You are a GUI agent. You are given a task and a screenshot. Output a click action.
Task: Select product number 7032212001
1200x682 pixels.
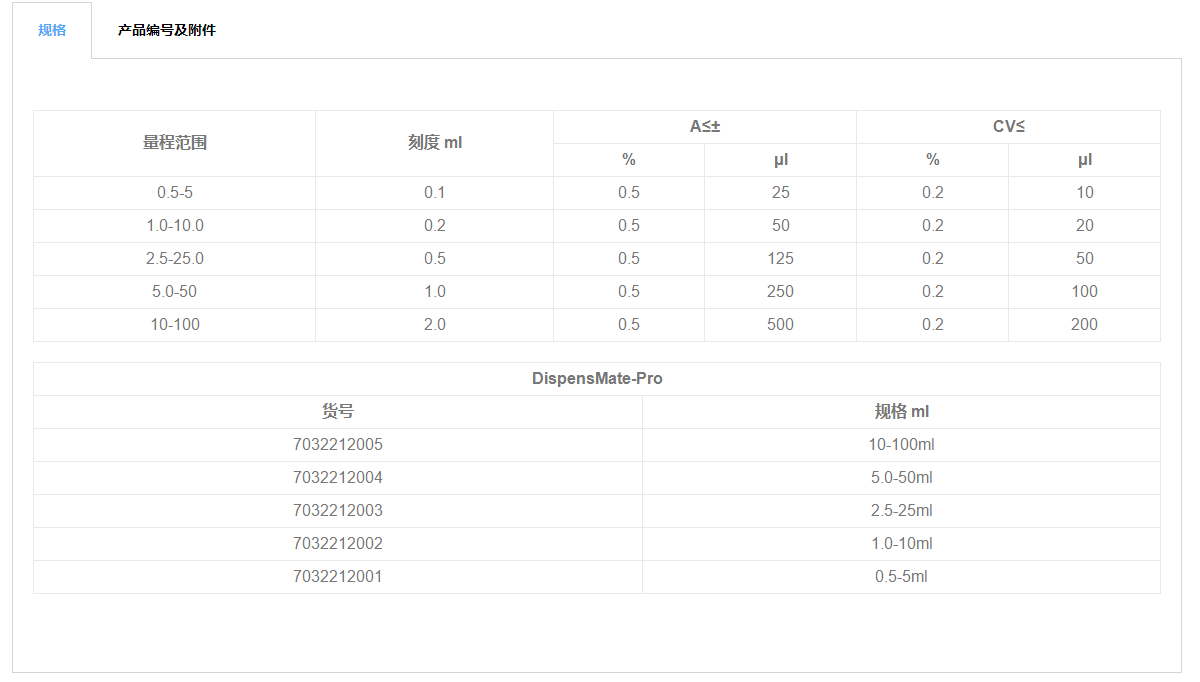[x=338, y=576]
